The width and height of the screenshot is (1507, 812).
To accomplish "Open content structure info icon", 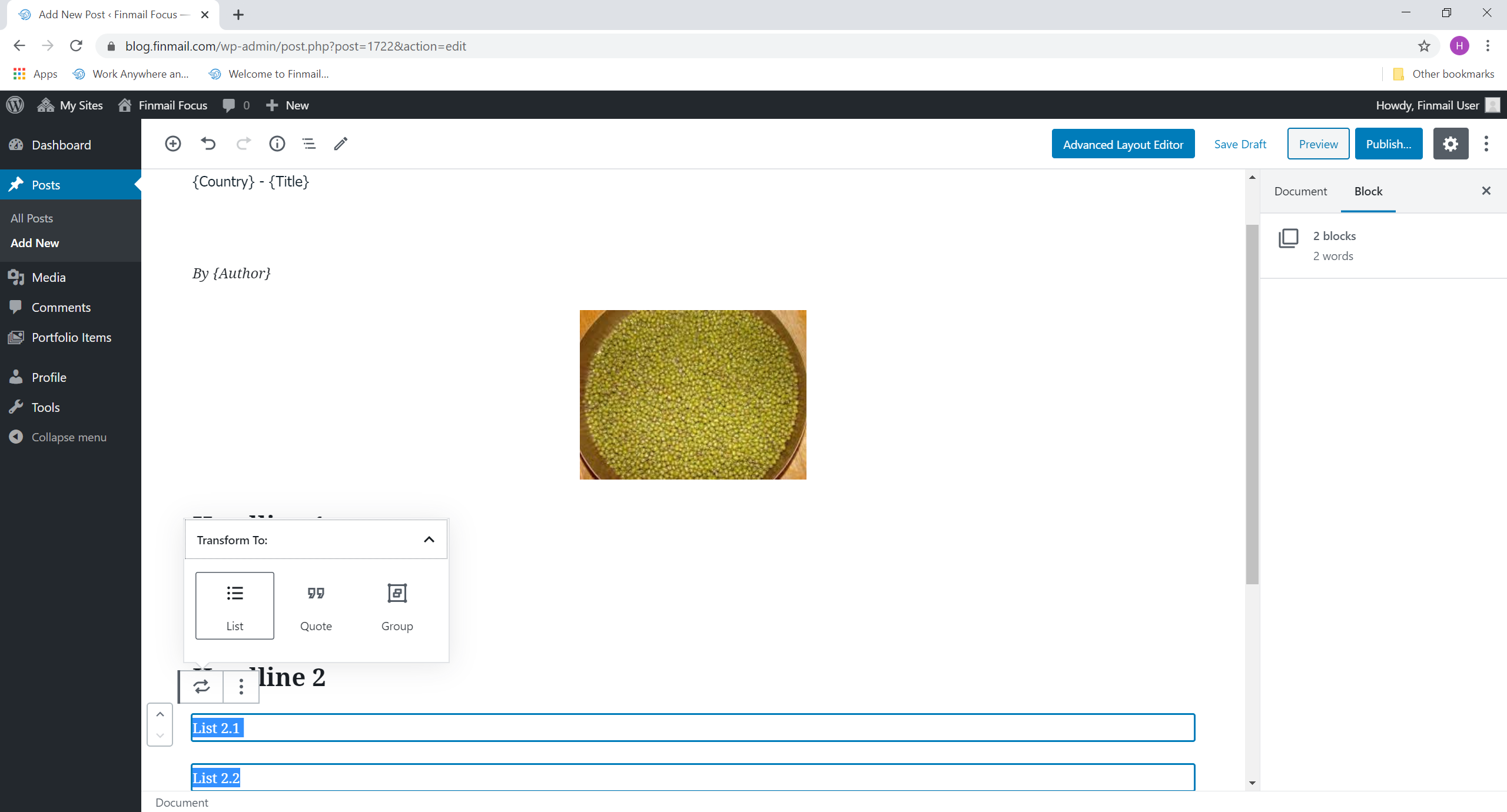I will 277,144.
